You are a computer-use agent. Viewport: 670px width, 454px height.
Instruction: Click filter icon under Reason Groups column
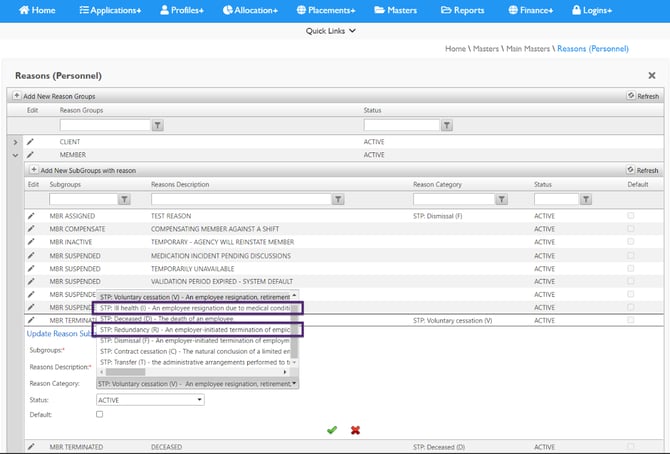click(x=158, y=126)
